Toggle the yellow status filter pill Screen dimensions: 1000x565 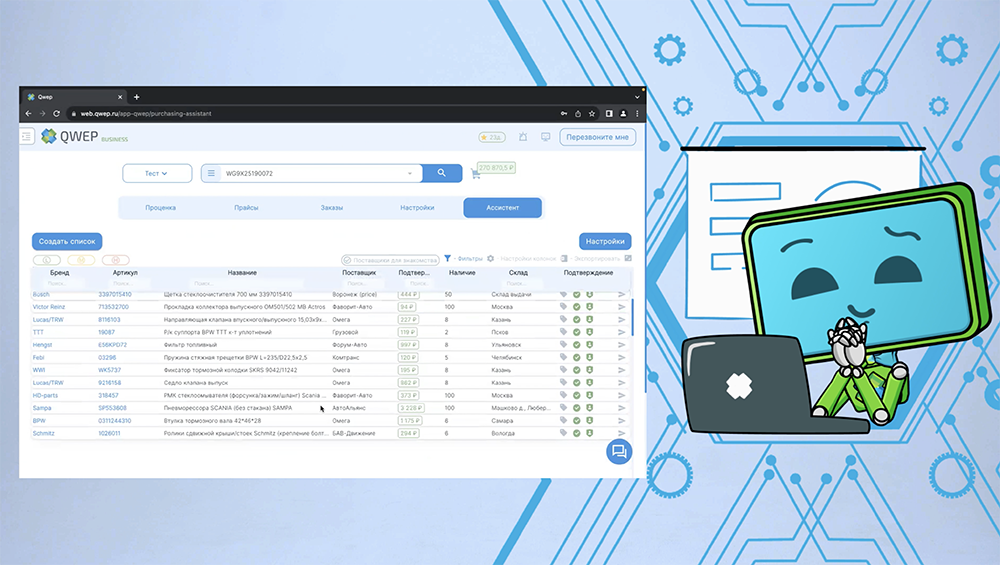(81, 260)
